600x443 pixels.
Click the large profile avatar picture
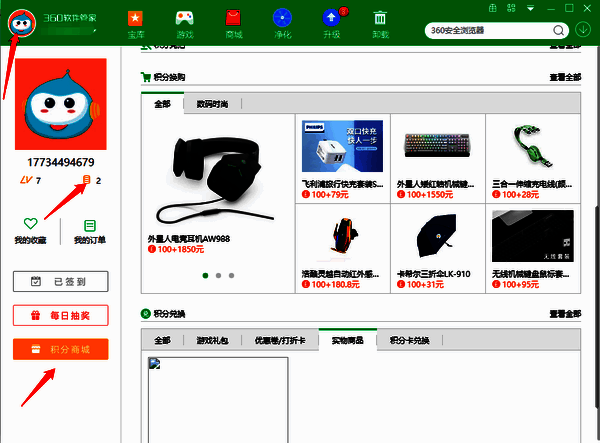pos(61,104)
